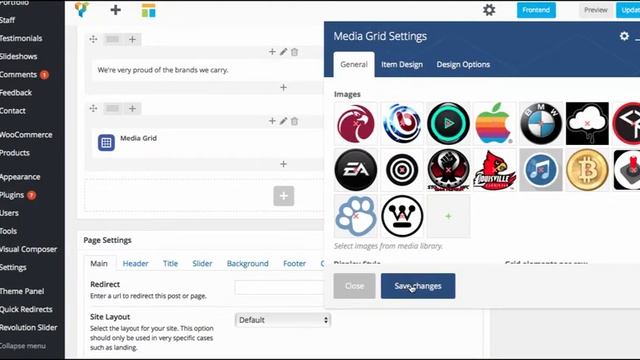The image size is (640, 360).
Task: Open the Title page settings tab
Action: click(x=171, y=264)
